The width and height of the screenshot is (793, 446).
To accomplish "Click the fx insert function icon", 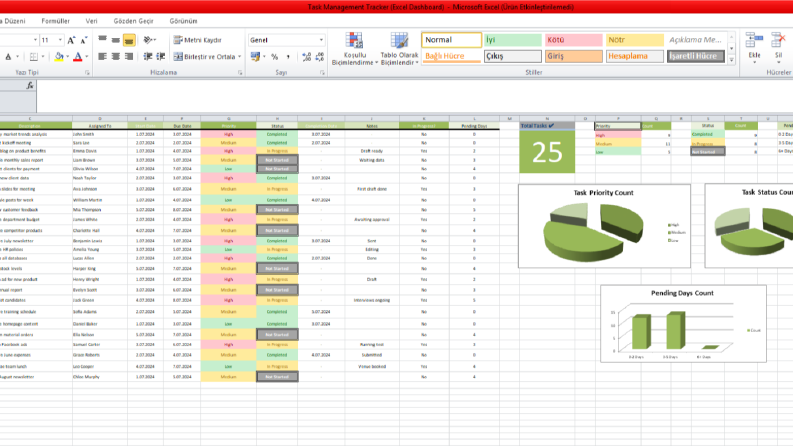I will coord(30,86).
